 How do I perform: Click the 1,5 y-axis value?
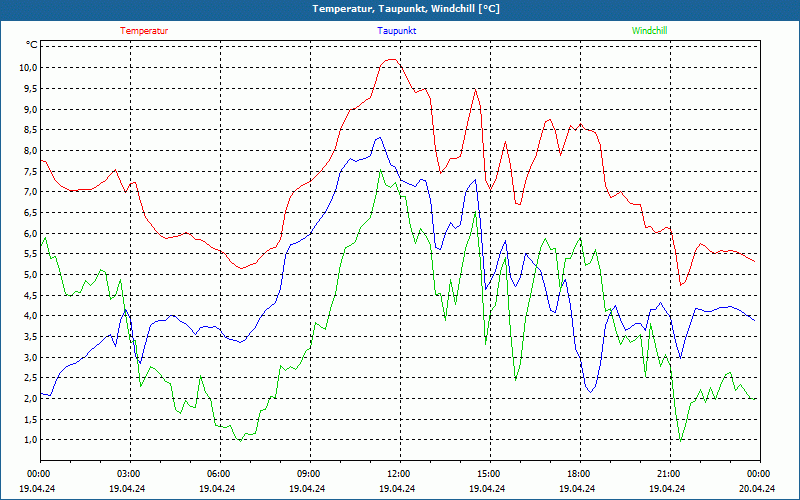[x=31, y=419]
